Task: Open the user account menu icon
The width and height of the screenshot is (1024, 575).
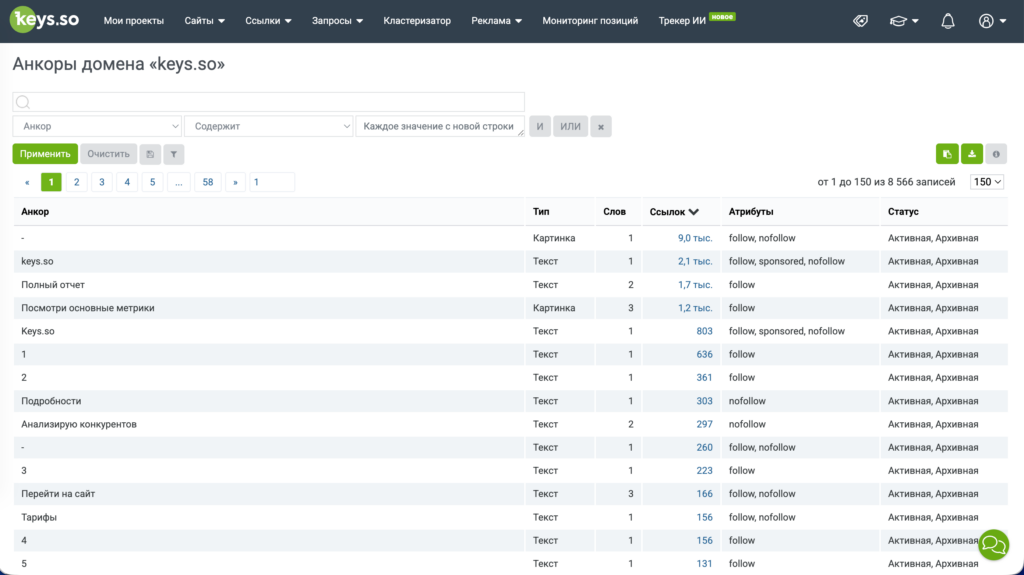Action: pos(992,21)
